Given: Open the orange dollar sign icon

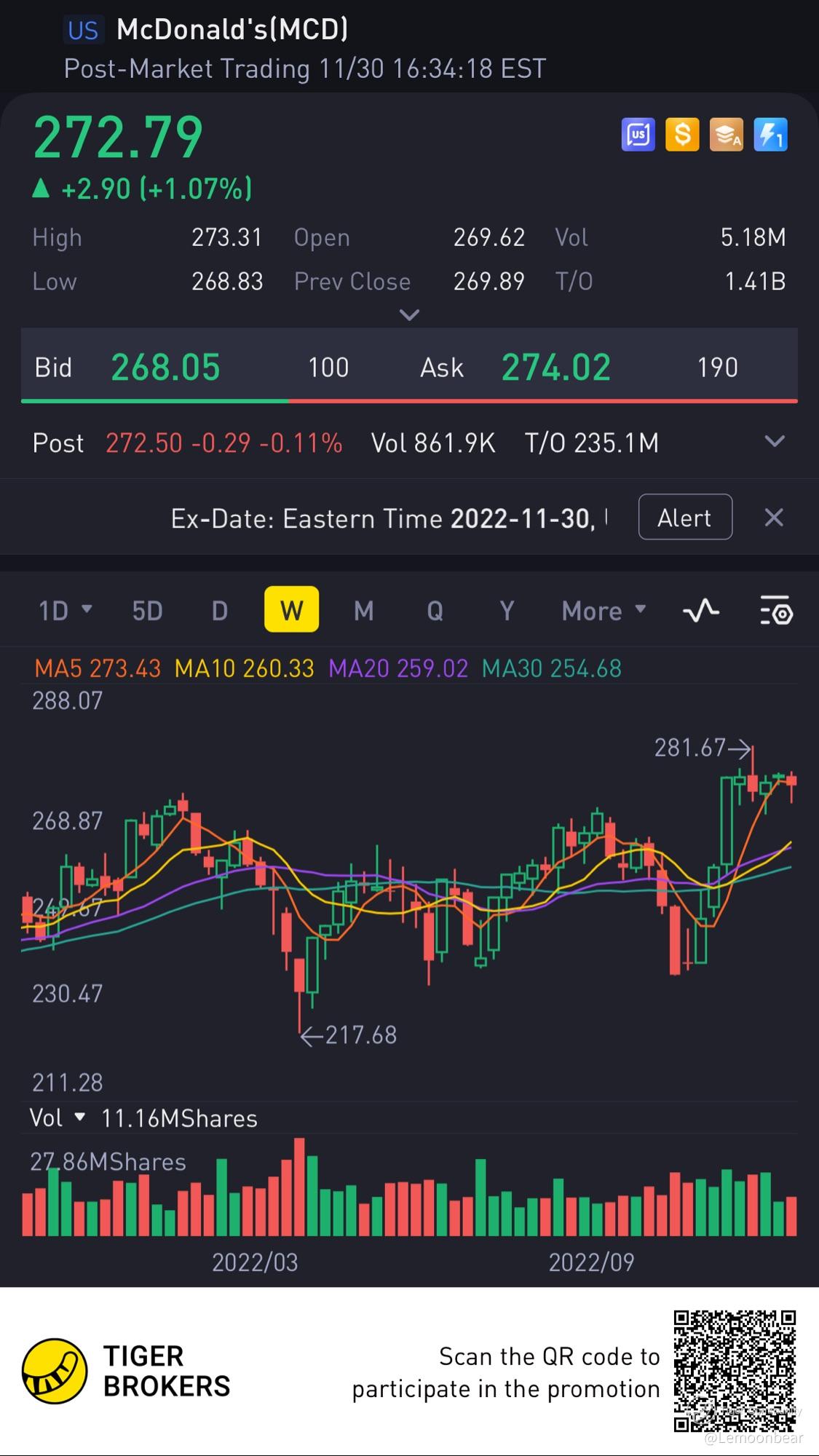Looking at the screenshot, I should [x=682, y=135].
